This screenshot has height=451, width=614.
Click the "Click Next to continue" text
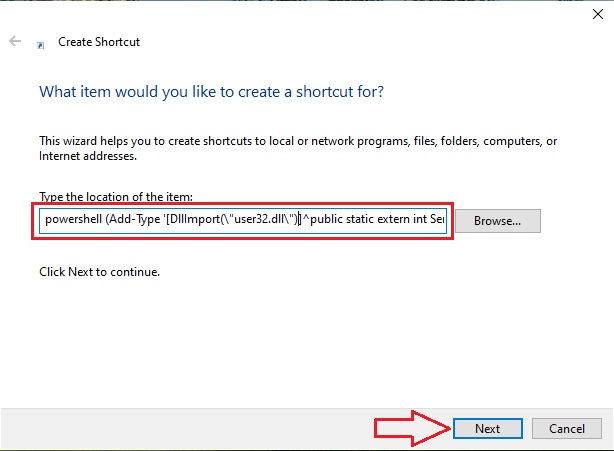[99, 271]
